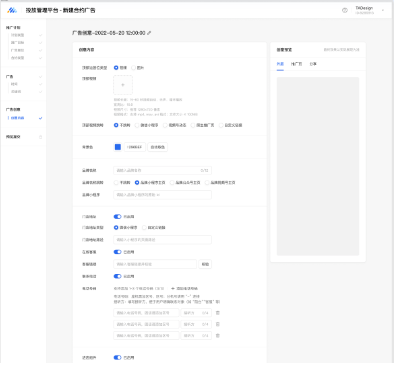Switch to the third preview tab
This screenshot has width=394, height=365.
[x=313, y=64]
